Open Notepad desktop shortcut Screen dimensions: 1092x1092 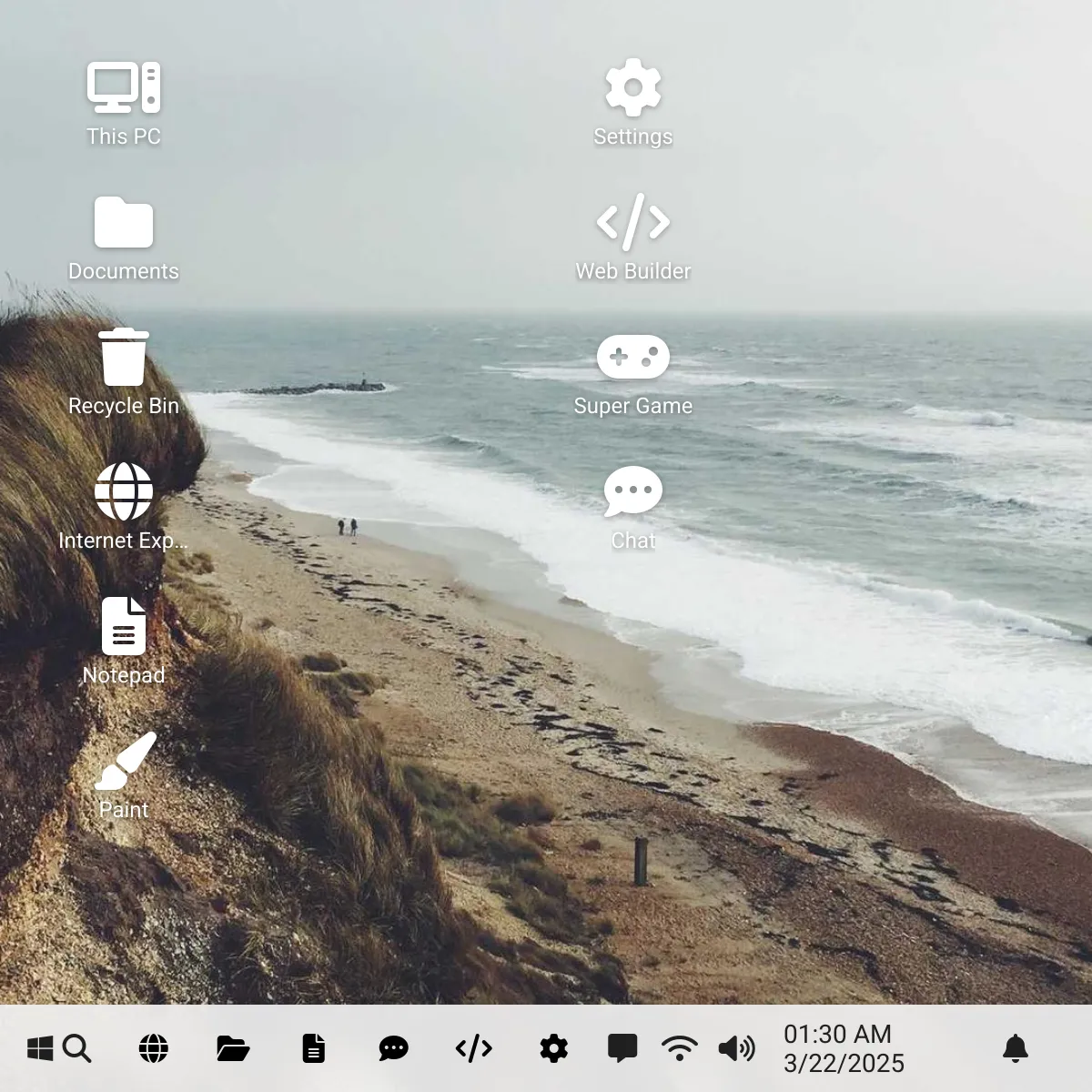click(124, 642)
